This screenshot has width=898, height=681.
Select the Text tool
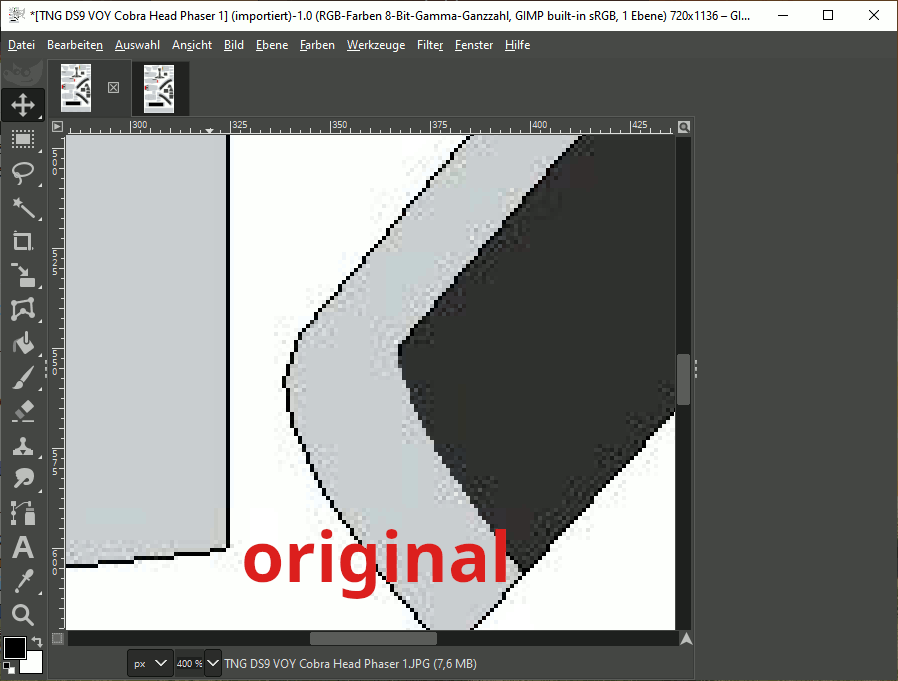tap(22, 548)
